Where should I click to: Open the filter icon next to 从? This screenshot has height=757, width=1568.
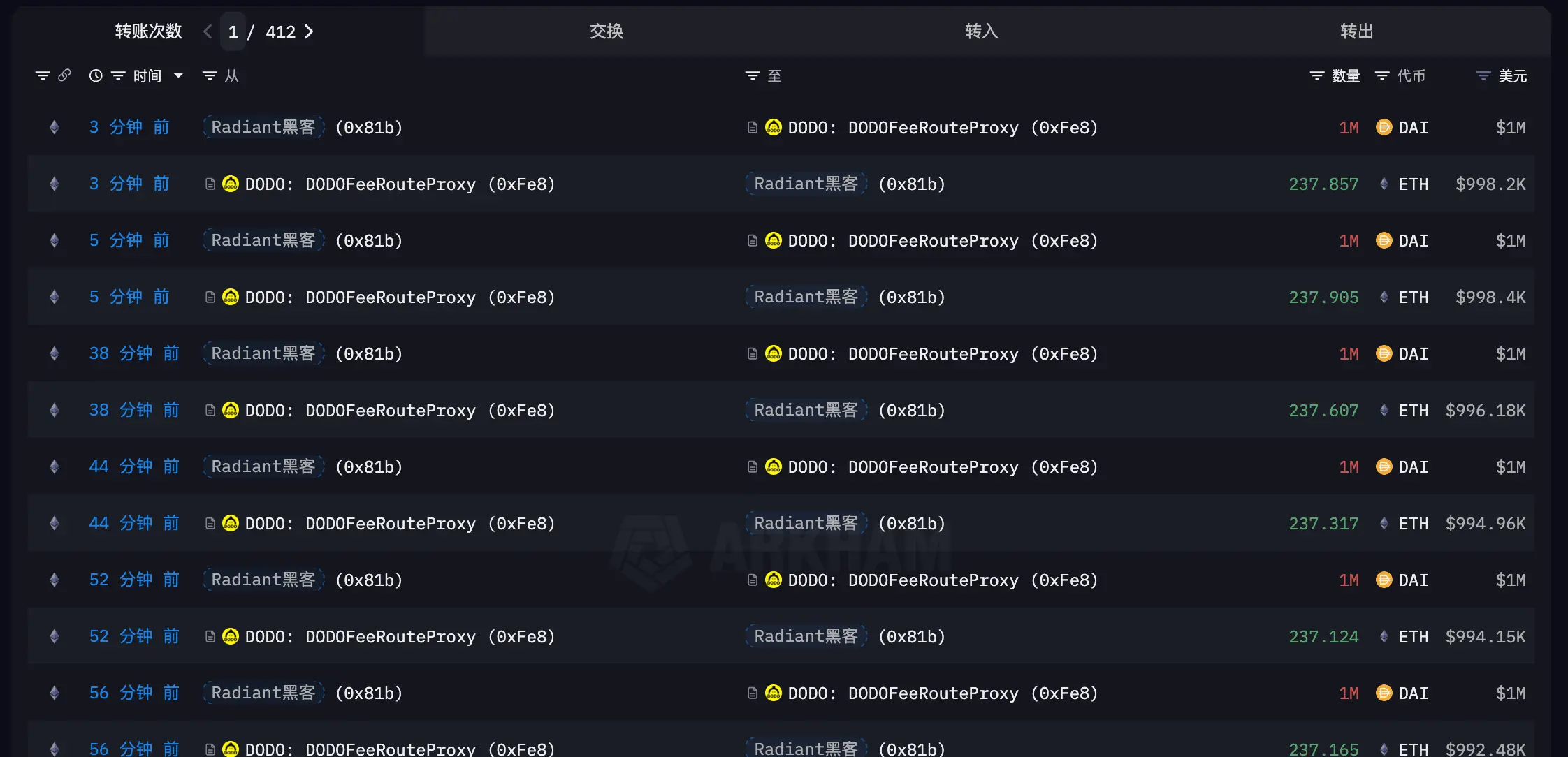(209, 75)
